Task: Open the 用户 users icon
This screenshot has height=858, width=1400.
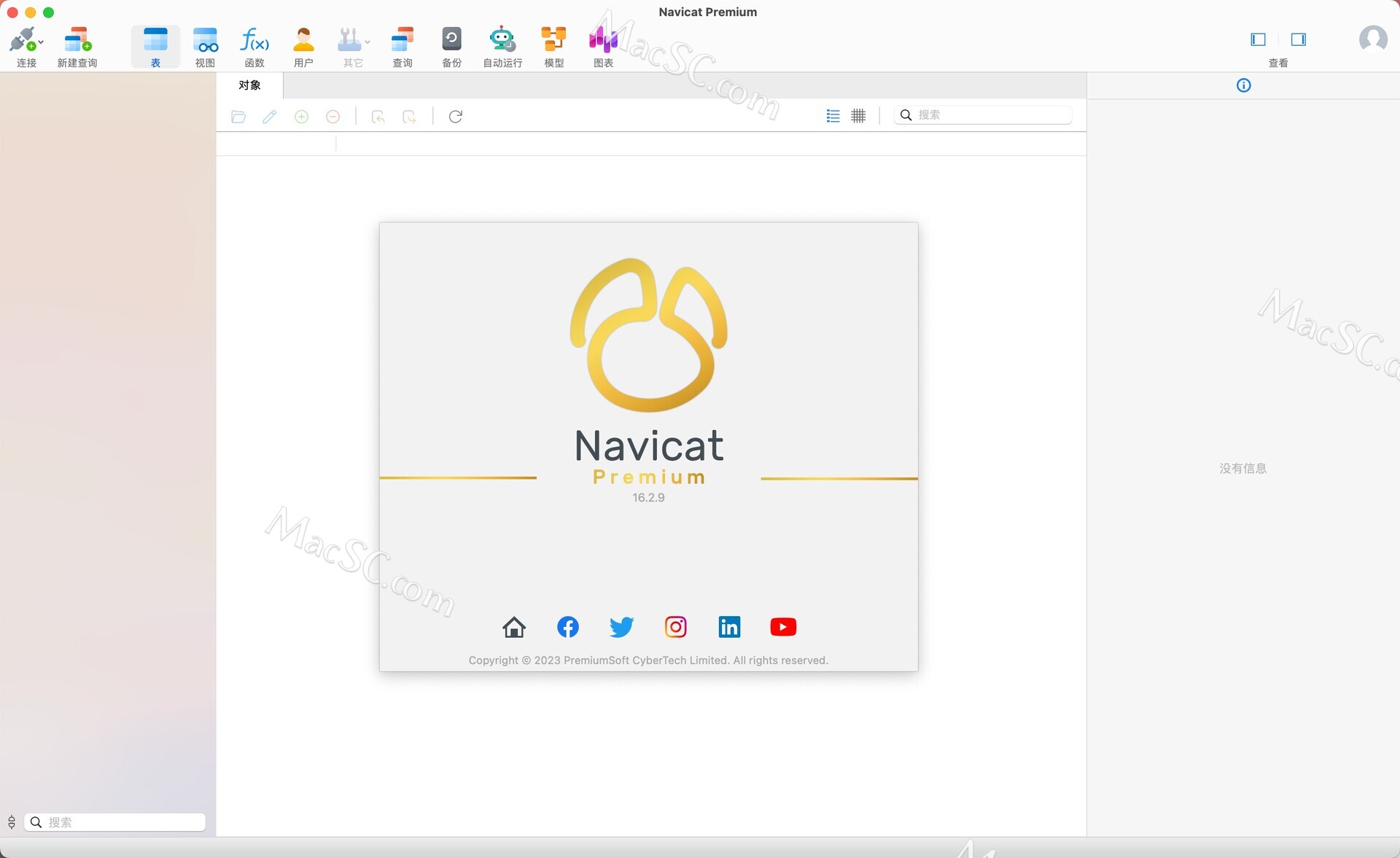Action: [x=303, y=39]
